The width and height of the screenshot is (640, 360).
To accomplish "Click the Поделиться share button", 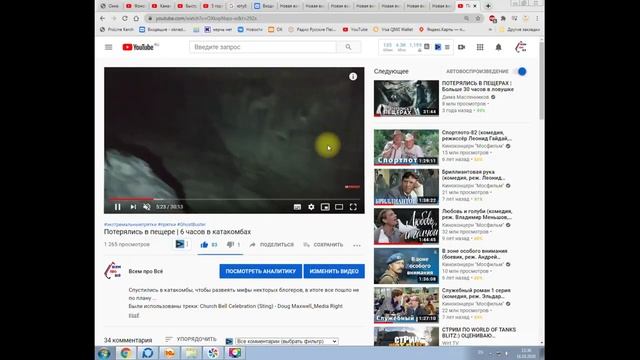I will [x=271, y=244].
